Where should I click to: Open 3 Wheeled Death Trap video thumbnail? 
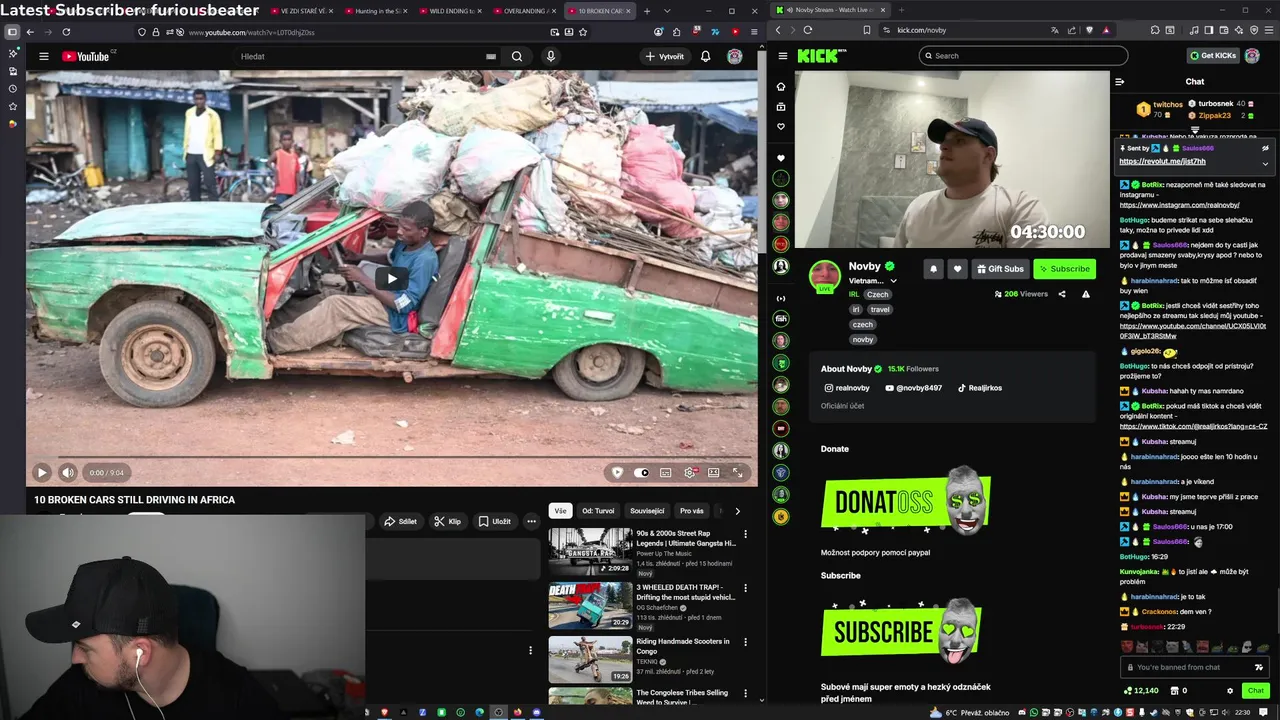pos(590,605)
